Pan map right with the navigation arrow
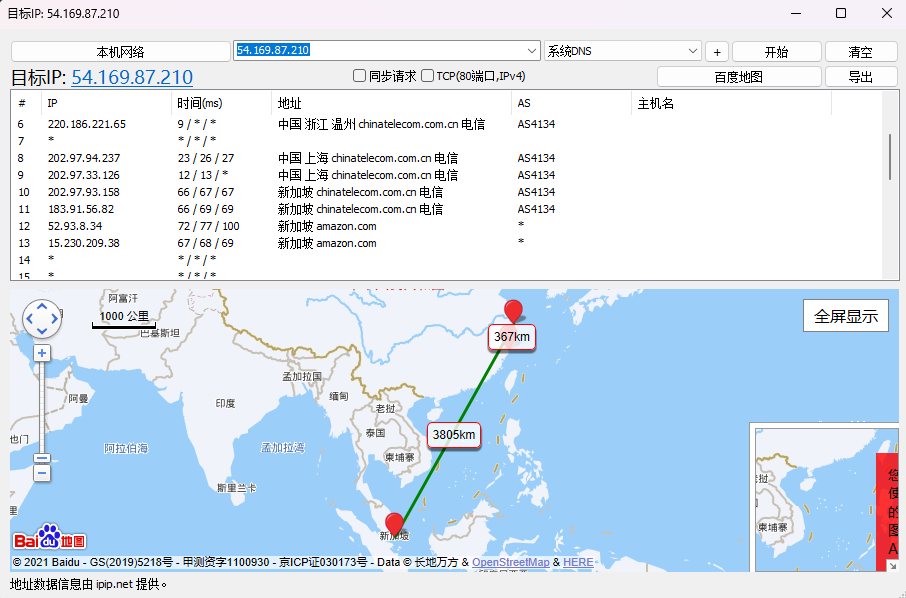This screenshot has width=906, height=598. pyautogui.click(x=55, y=319)
